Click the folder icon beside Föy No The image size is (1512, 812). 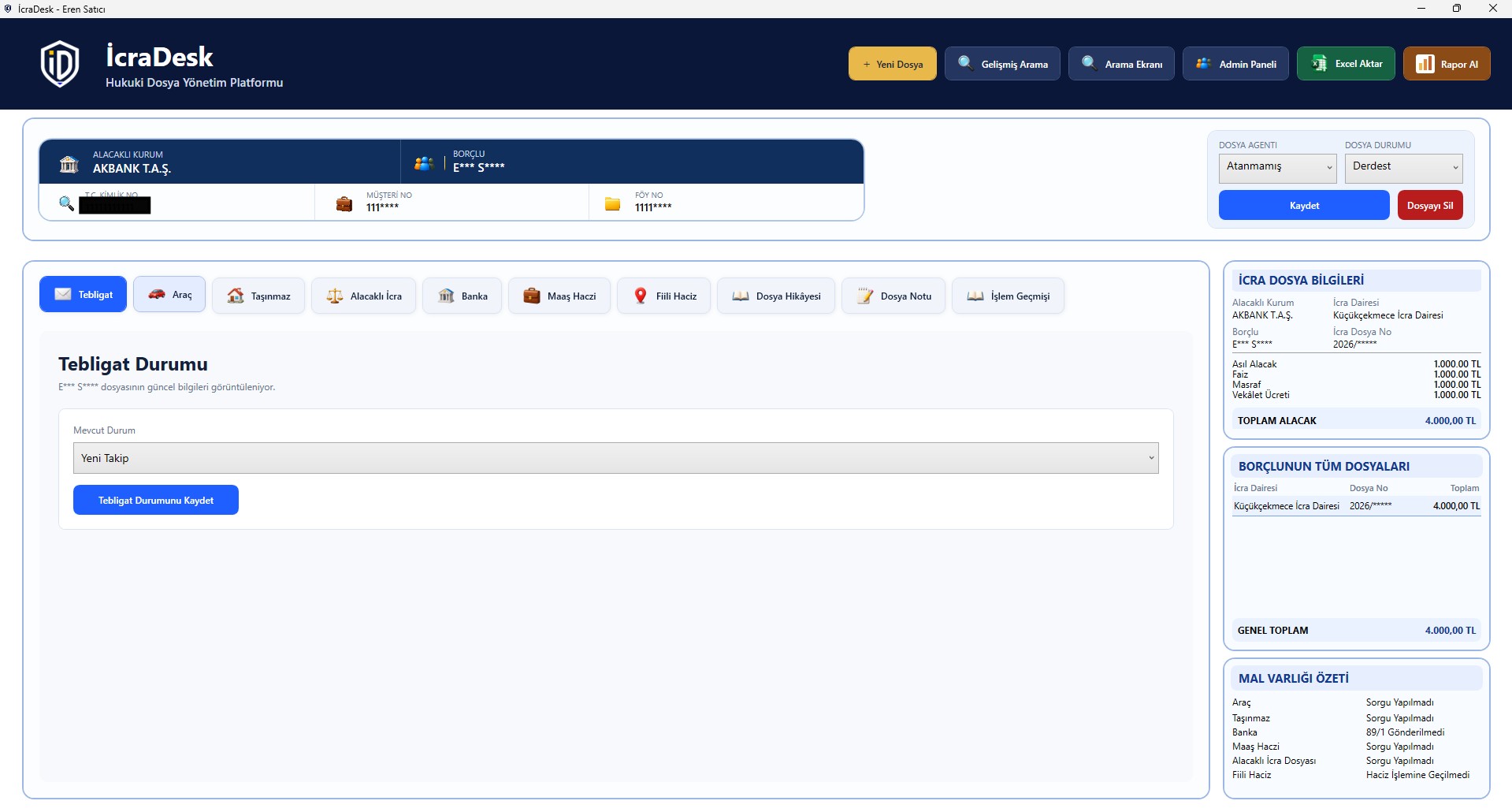tap(612, 204)
